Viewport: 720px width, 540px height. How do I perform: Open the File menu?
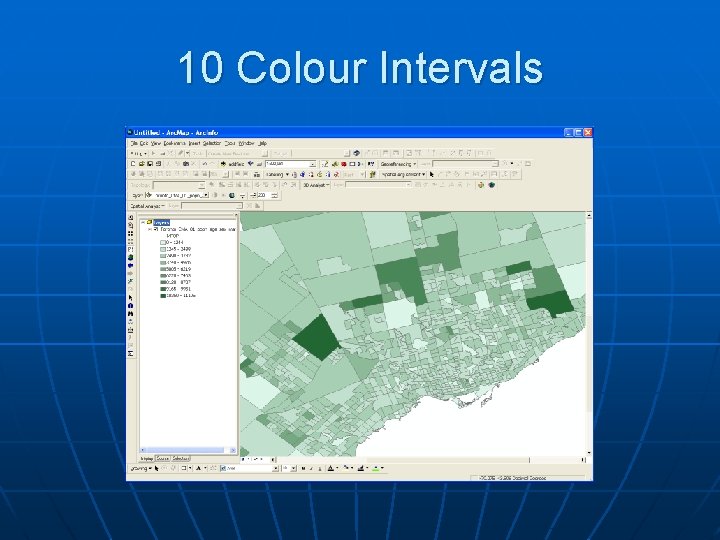point(134,143)
